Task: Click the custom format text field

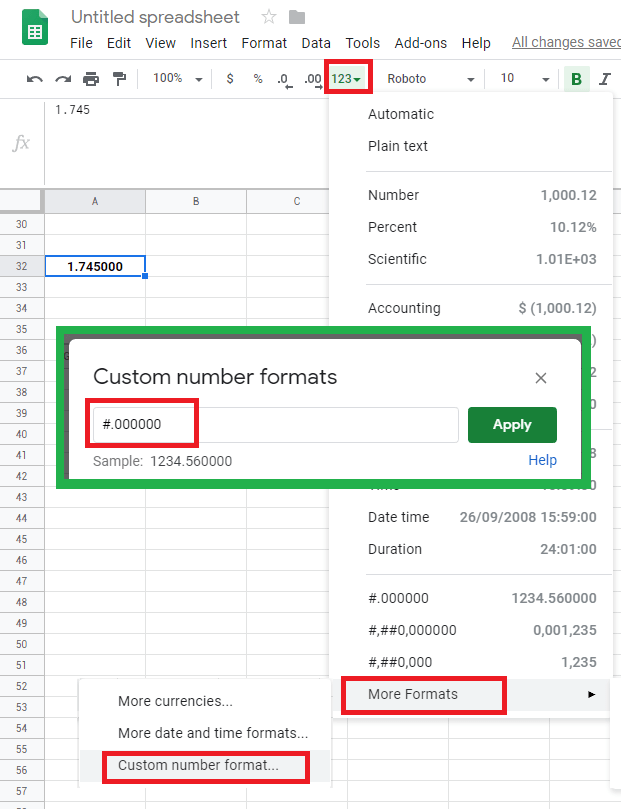Action: [x=275, y=425]
